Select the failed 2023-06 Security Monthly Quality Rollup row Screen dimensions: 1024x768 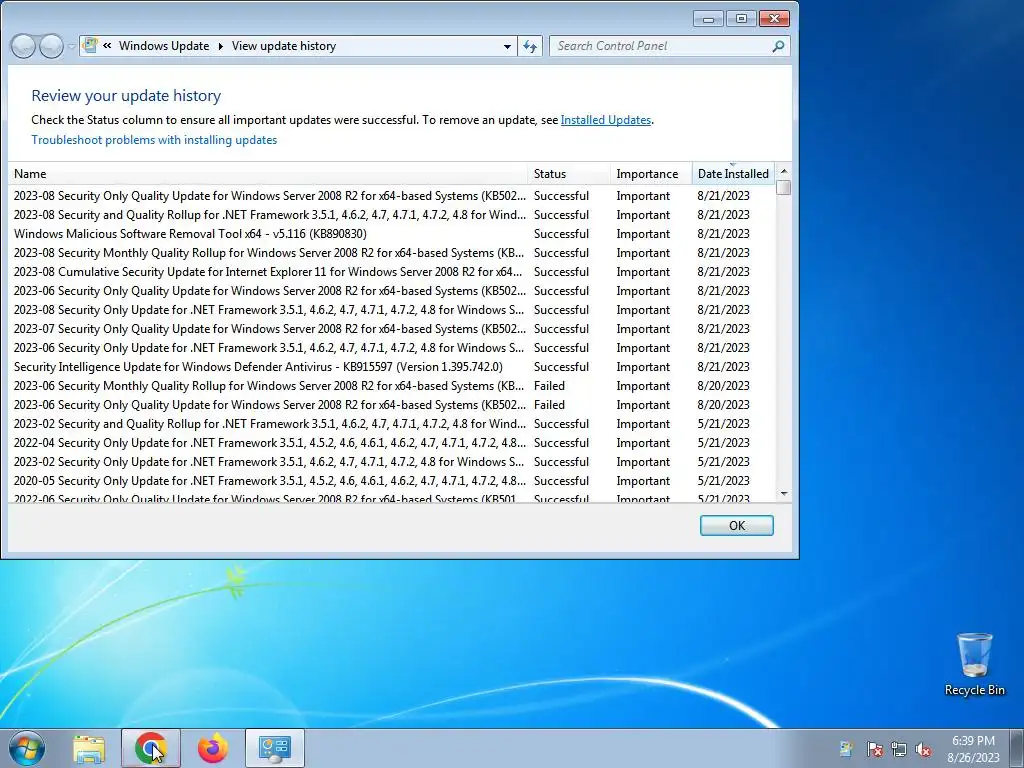coord(392,386)
